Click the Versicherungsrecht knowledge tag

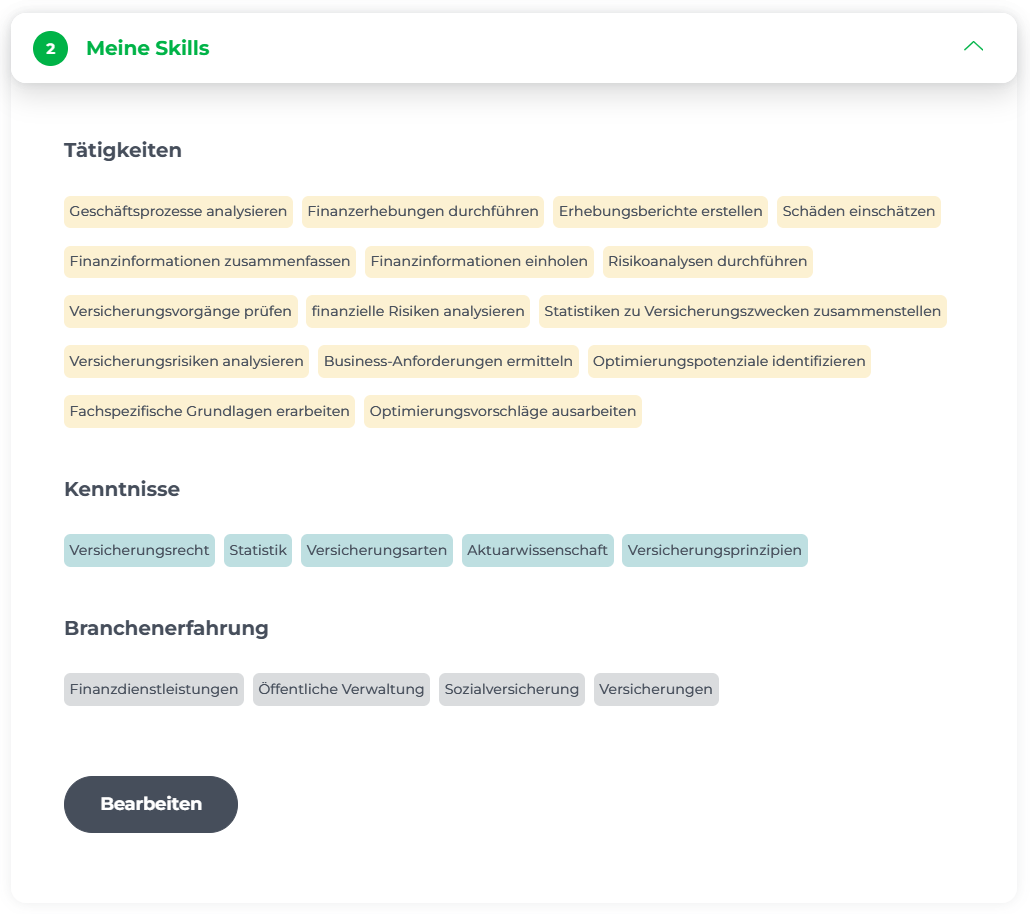pyautogui.click(x=139, y=551)
